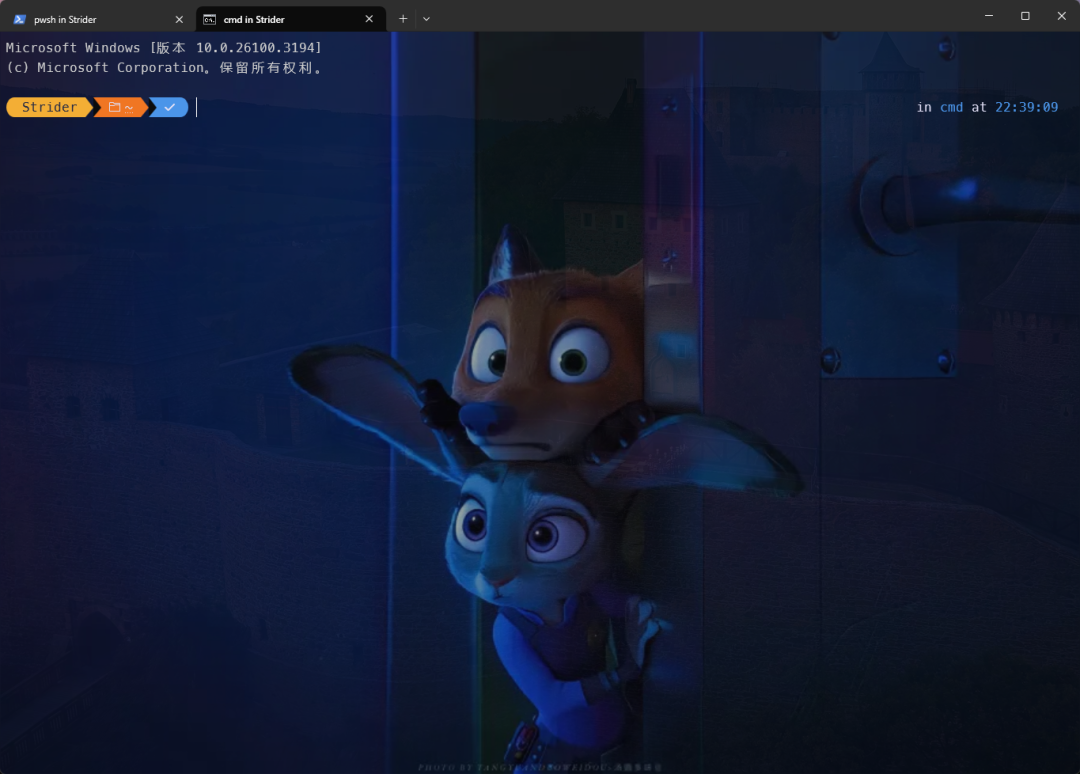1080x774 pixels.
Task: Switch to the pwsh in Strider tab
Action: coord(98,19)
